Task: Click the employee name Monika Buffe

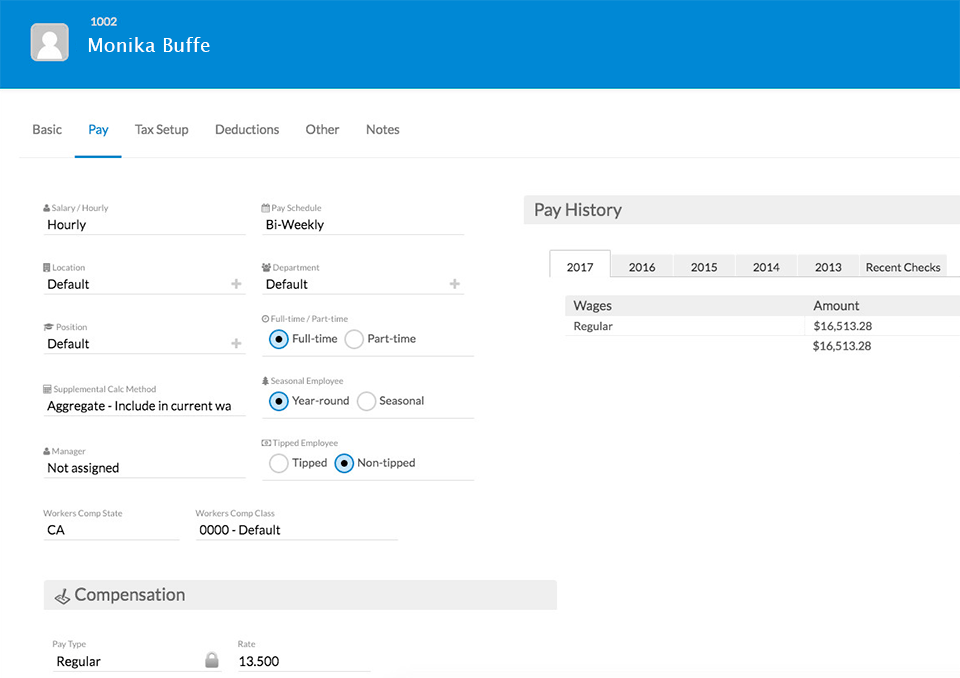Action: click(148, 45)
